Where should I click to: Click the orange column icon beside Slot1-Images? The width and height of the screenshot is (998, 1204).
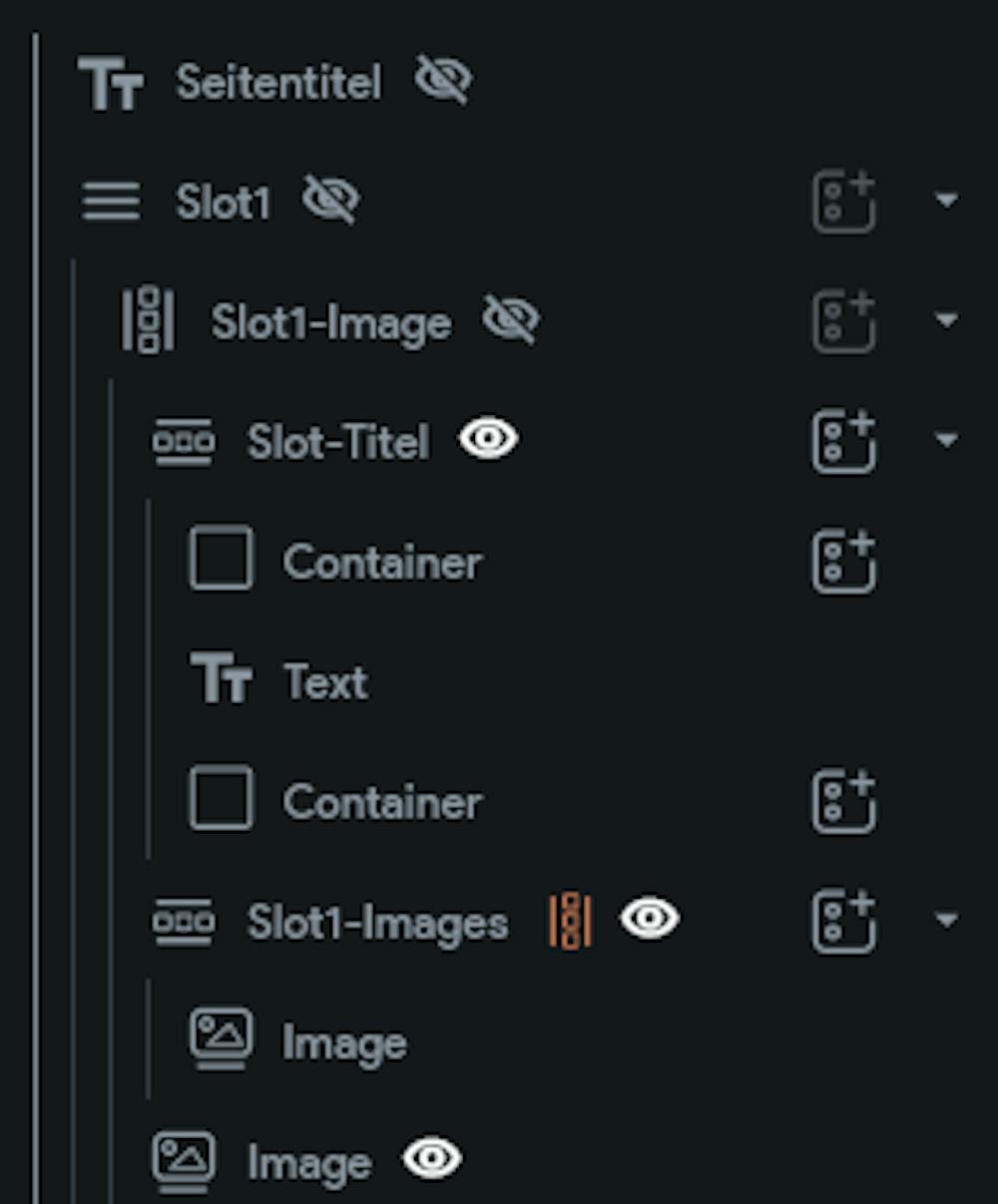pos(571,920)
